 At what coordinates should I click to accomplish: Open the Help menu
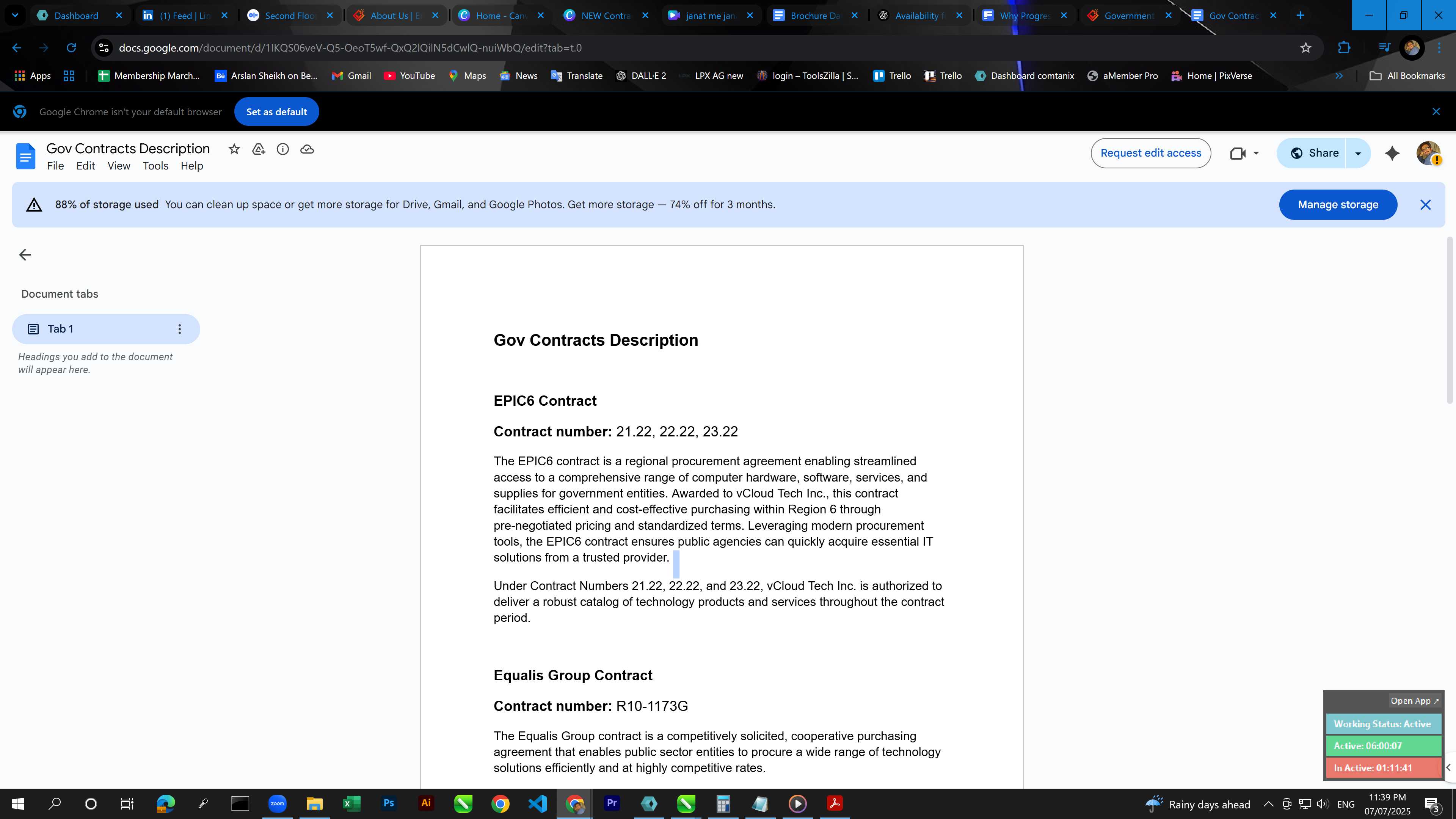[x=191, y=166]
